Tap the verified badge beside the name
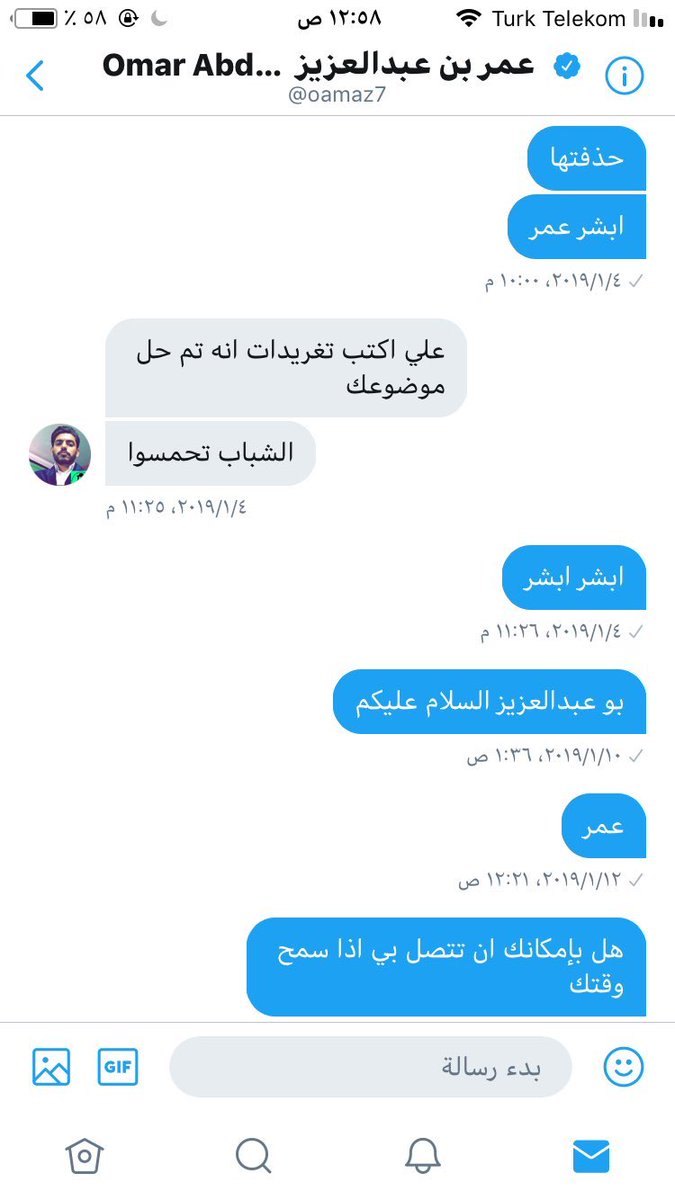 (x=567, y=67)
